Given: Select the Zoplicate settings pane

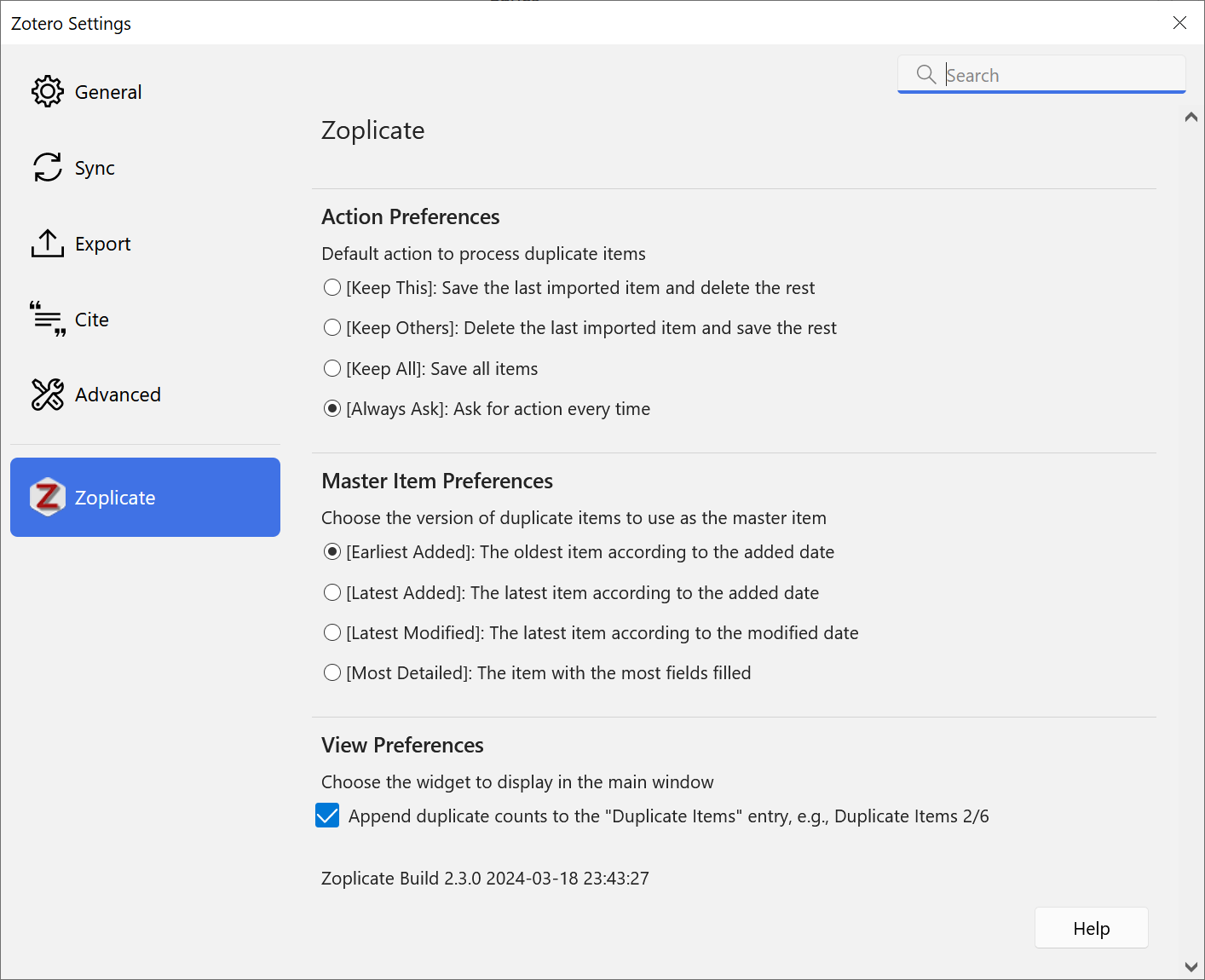Looking at the screenshot, I should tap(145, 497).
